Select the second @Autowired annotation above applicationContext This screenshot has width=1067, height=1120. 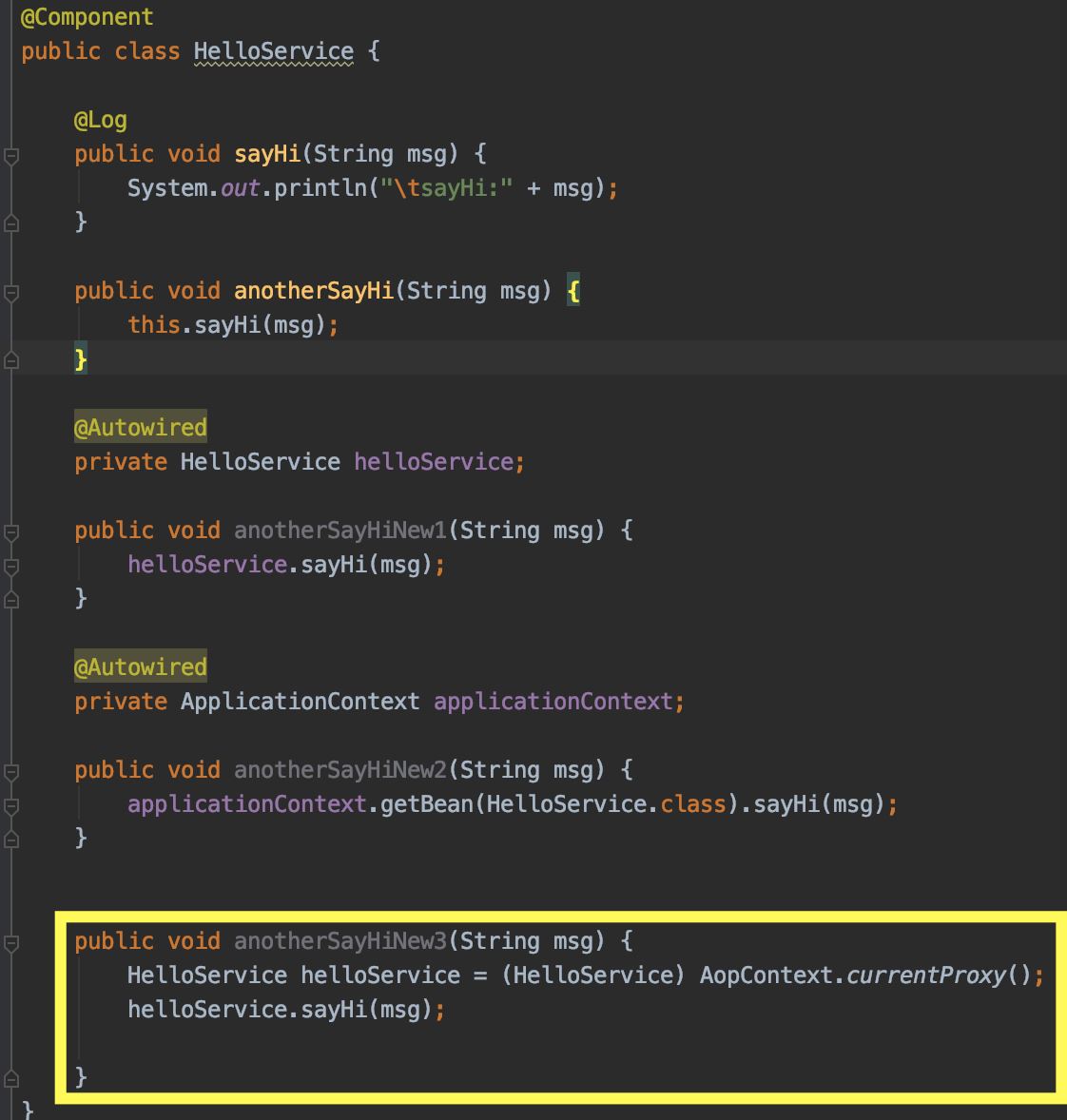point(141,666)
